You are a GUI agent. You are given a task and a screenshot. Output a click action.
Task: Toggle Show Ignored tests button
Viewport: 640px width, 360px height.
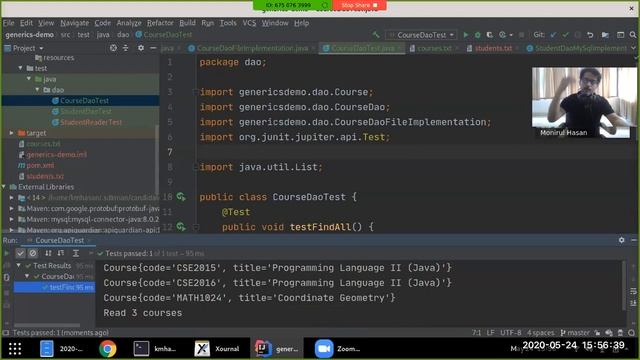point(33,253)
